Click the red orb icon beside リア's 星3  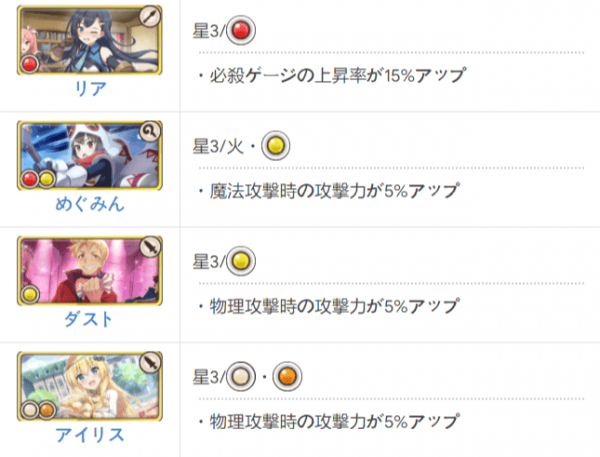point(241,30)
